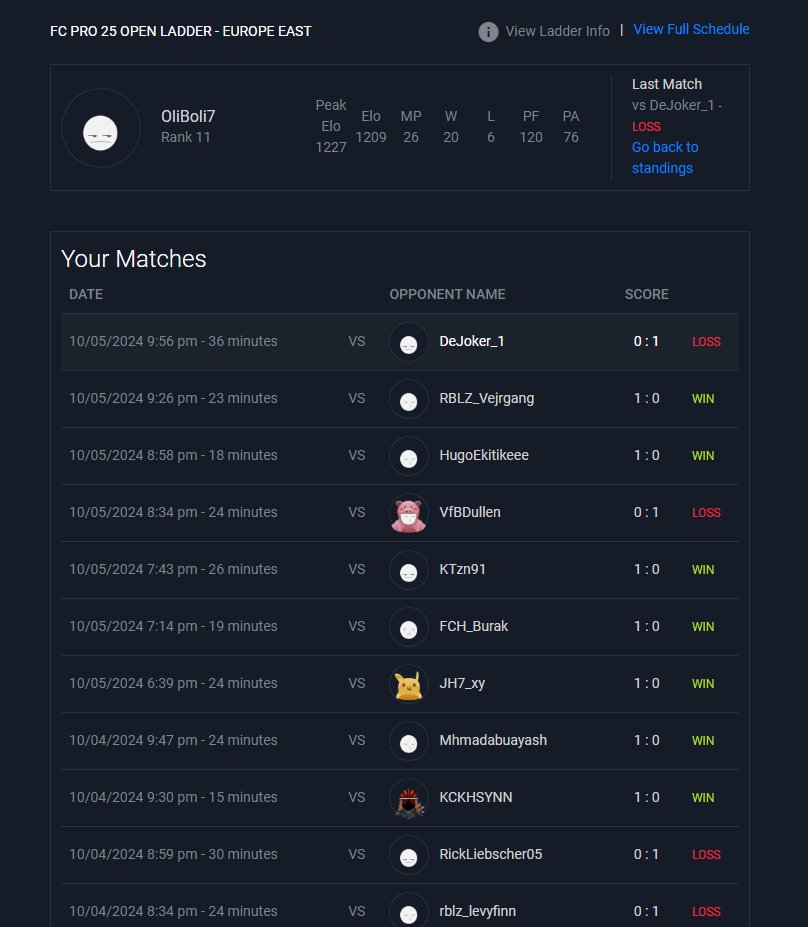Click the Rank 11 label
This screenshot has width=808, height=927.
(186, 137)
